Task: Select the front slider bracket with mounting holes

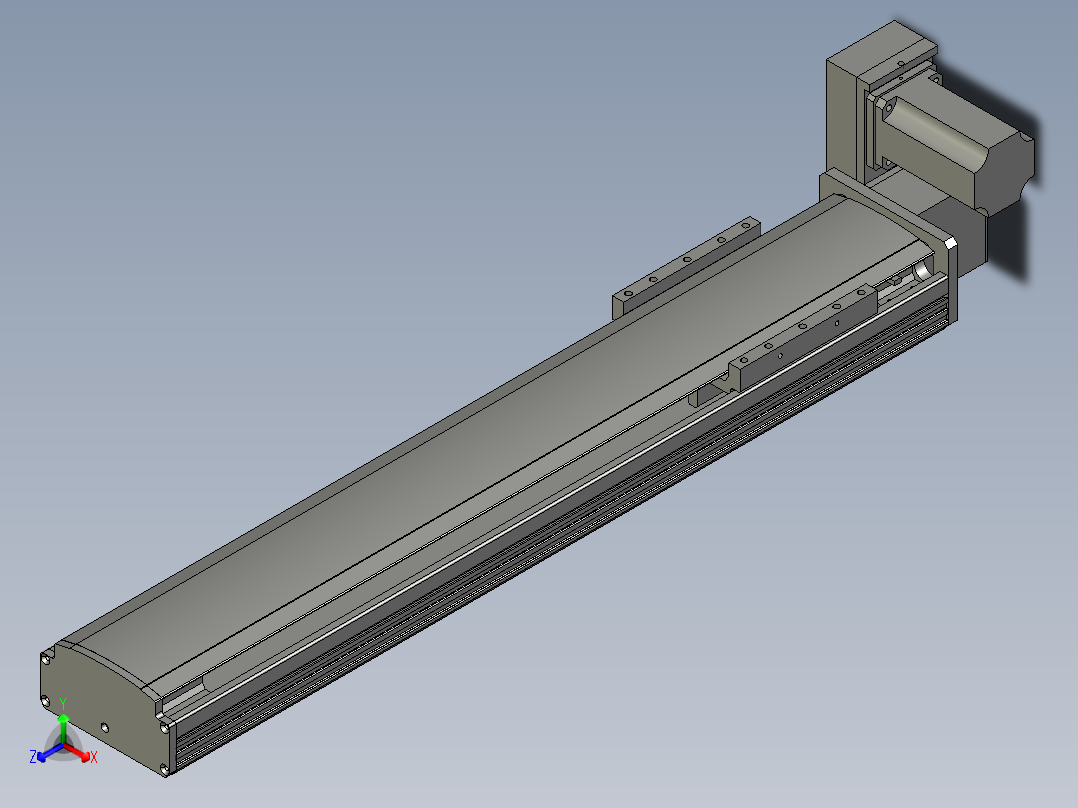Action: tap(802, 336)
